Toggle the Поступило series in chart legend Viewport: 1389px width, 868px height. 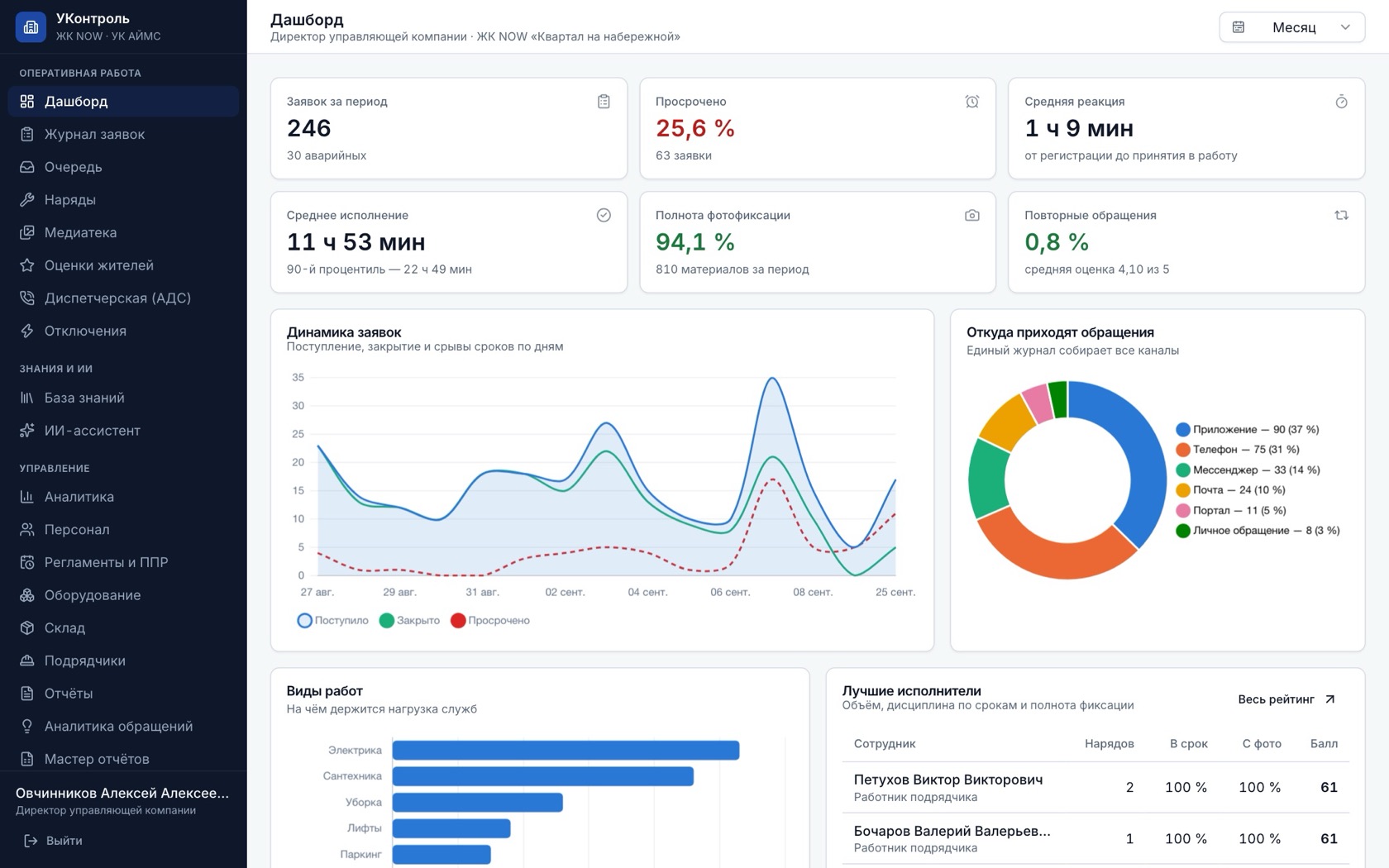(x=332, y=621)
